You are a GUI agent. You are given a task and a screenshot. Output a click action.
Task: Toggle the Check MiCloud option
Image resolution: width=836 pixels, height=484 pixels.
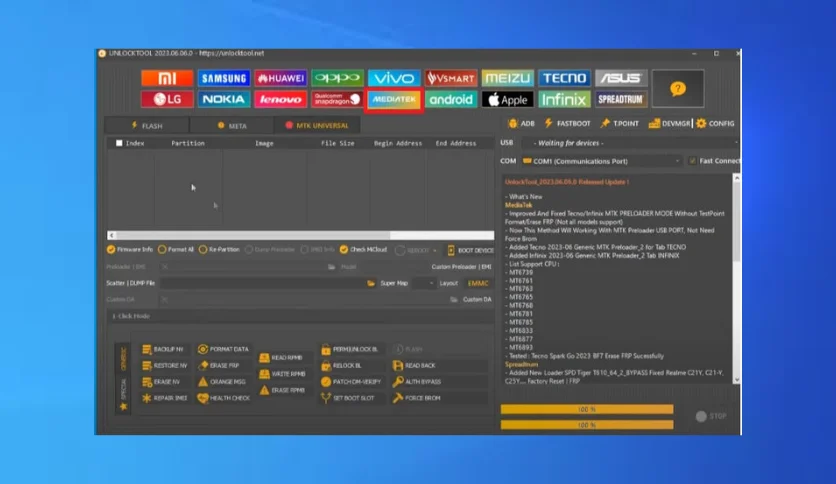point(364,249)
